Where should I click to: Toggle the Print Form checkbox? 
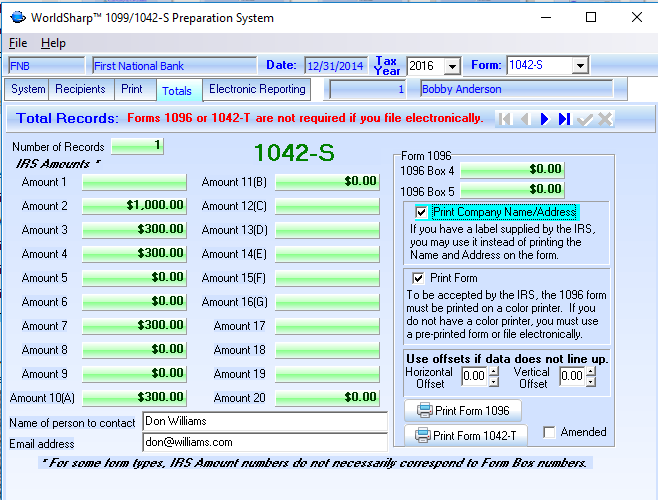click(418, 277)
